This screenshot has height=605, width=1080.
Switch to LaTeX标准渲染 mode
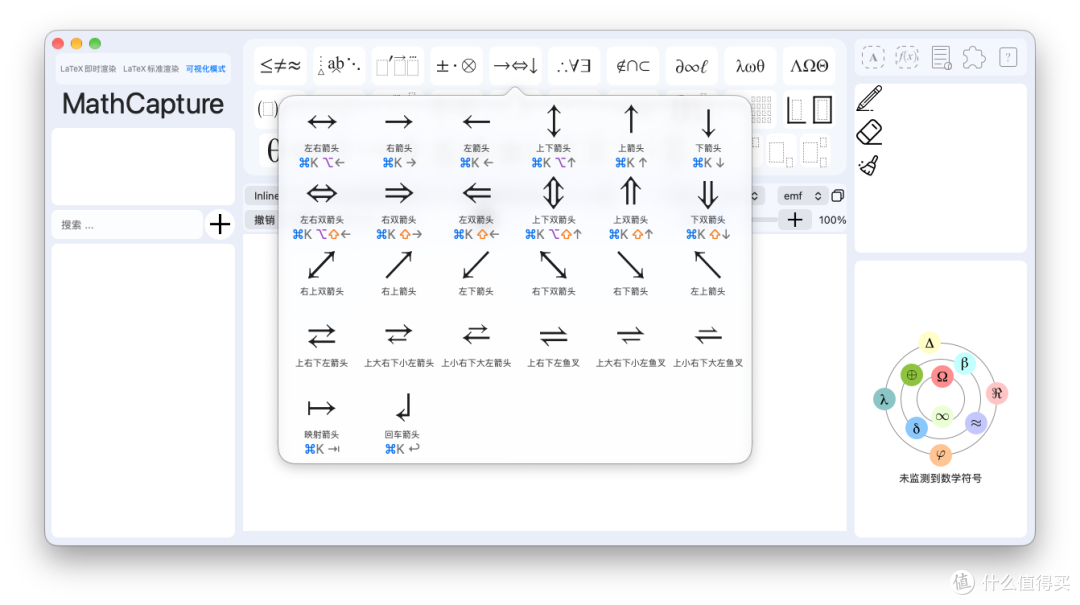(x=151, y=69)
